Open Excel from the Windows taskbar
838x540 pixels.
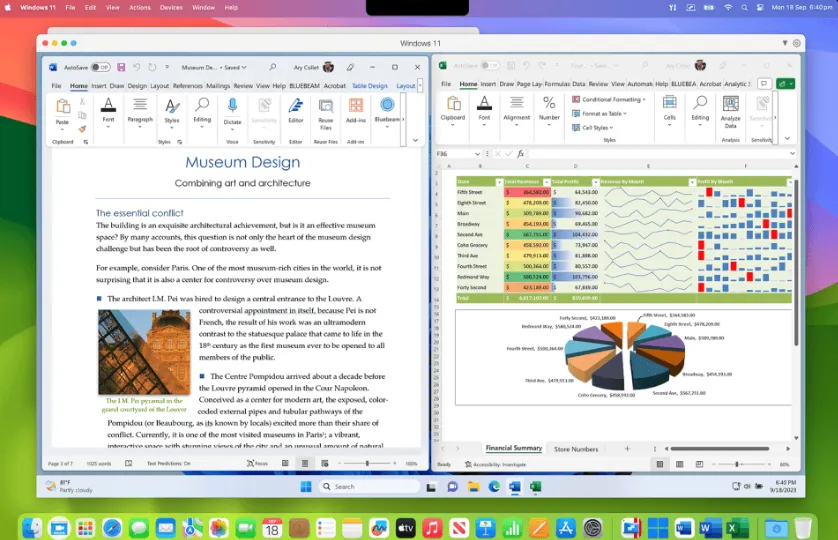click(x=535, y=487)
